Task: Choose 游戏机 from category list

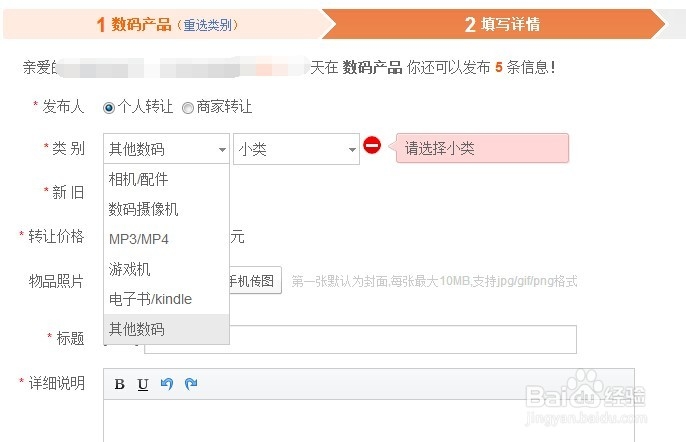Action: click(166, 269)
